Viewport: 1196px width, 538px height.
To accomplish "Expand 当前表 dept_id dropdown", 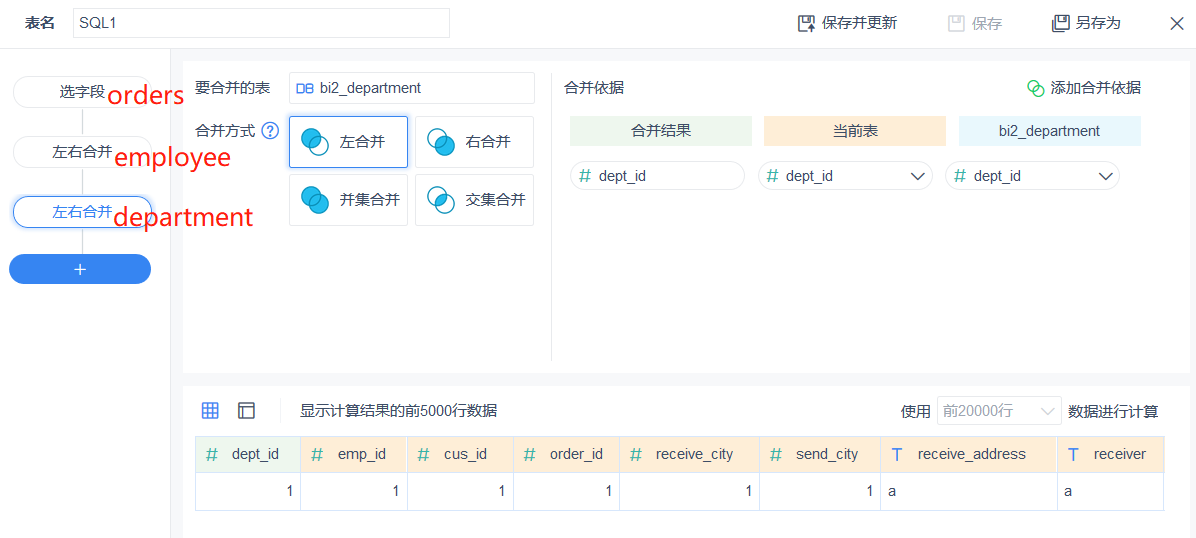I will 918,176.
